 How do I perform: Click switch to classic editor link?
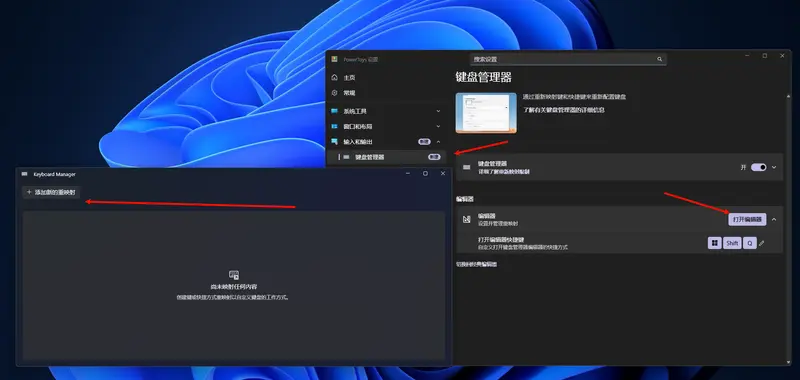point(477,264)
